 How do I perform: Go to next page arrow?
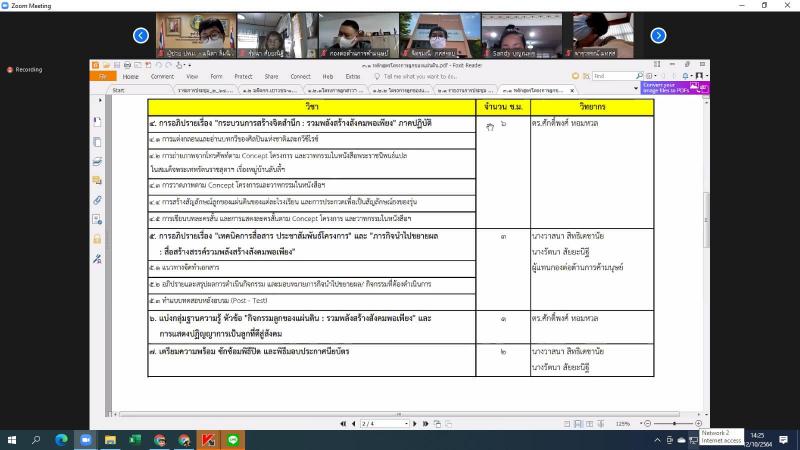[415, 424]
